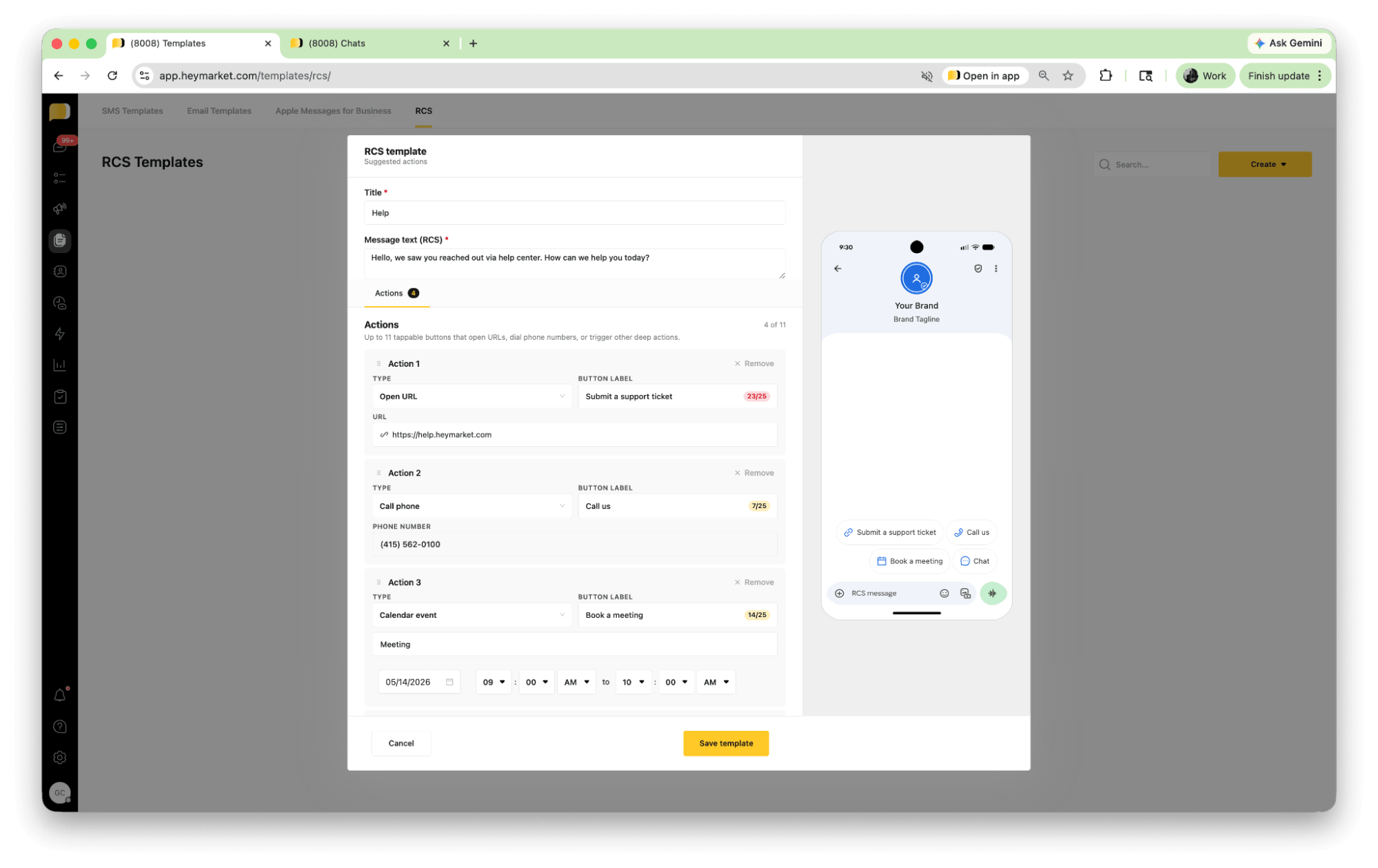This screenshot has width=1378, height=868.
Task: Open the end minute dropdown
Action: pos(676,682)
